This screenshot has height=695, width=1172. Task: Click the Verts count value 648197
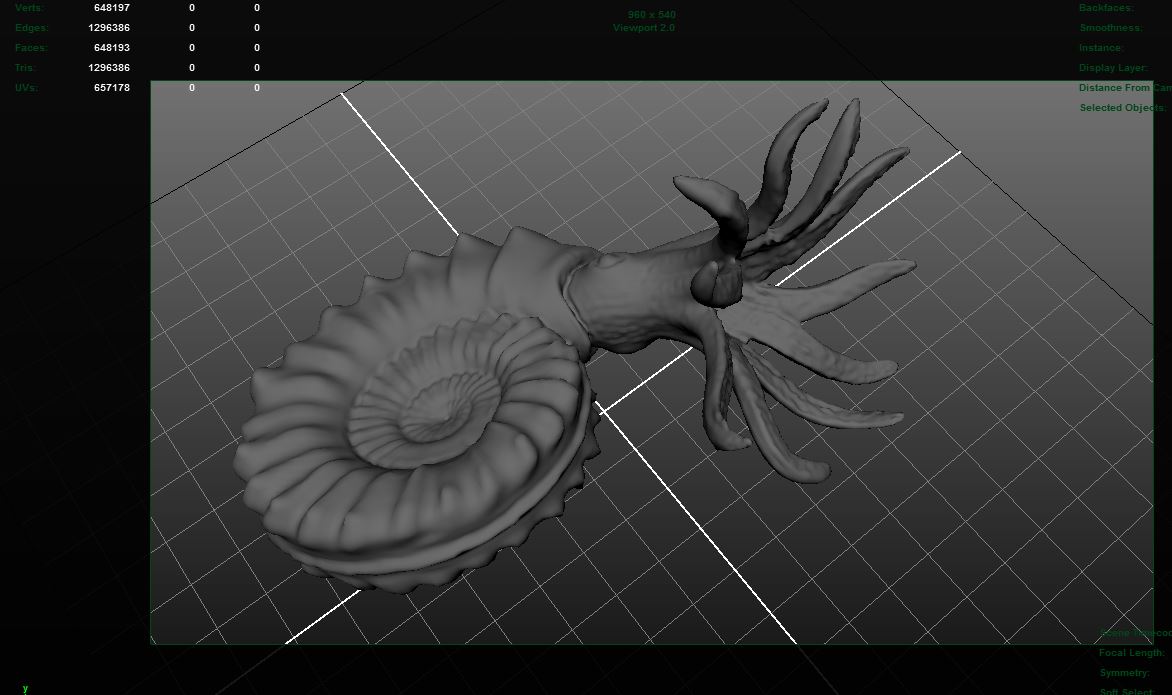tap(112, 7)
